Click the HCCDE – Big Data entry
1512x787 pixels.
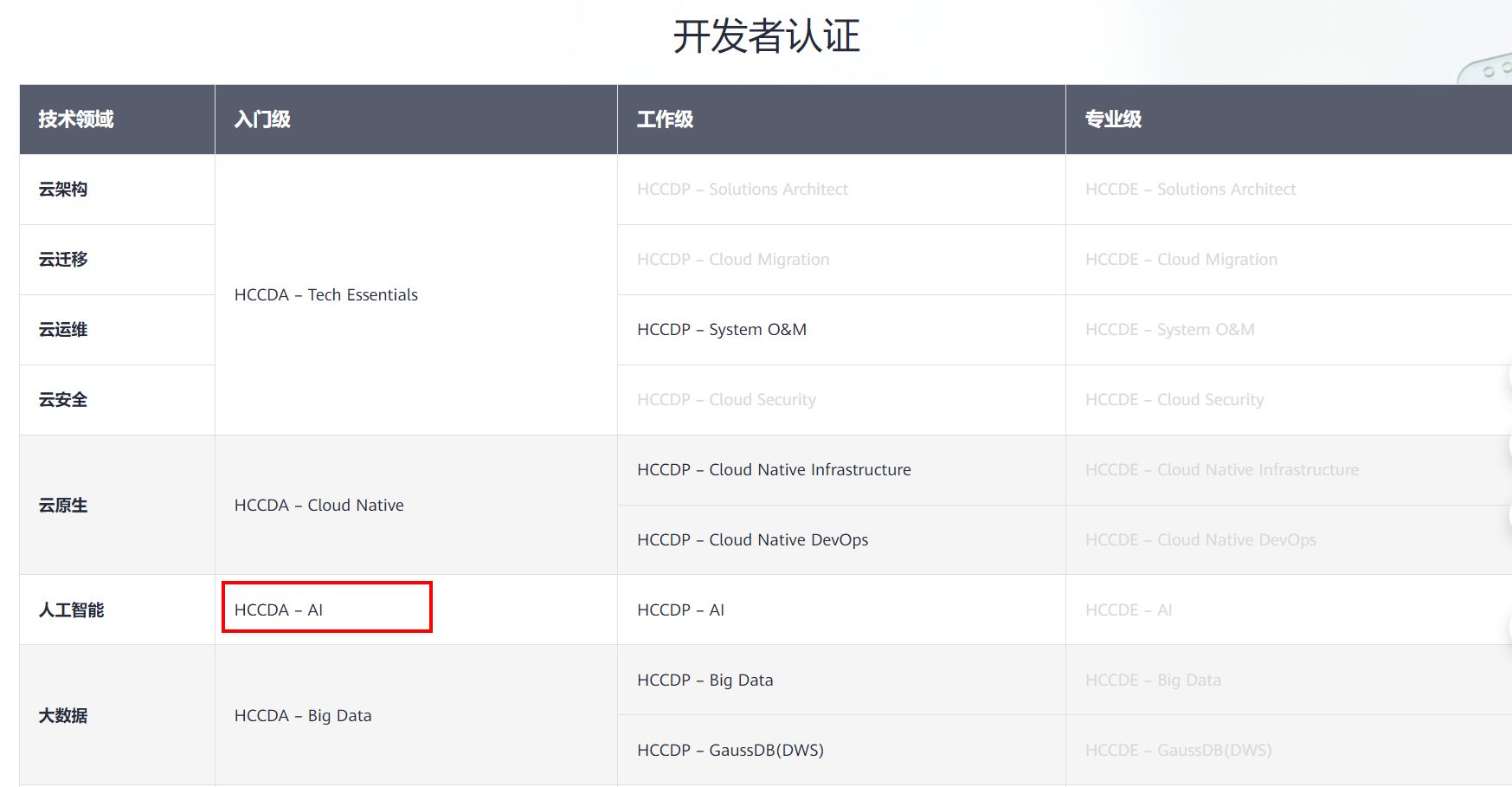click(1154, 681)
